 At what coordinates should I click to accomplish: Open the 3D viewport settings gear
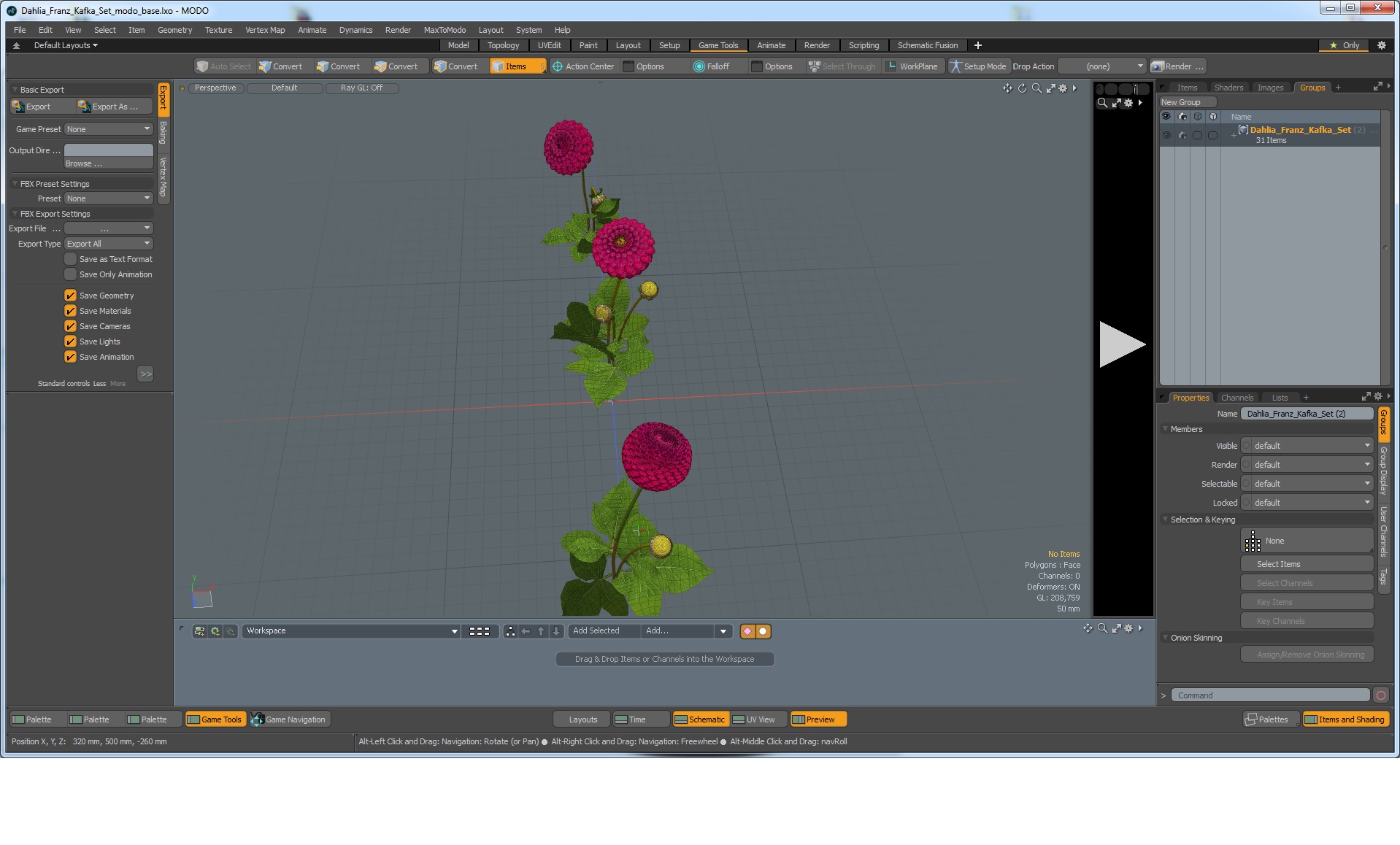point(1063,88)
